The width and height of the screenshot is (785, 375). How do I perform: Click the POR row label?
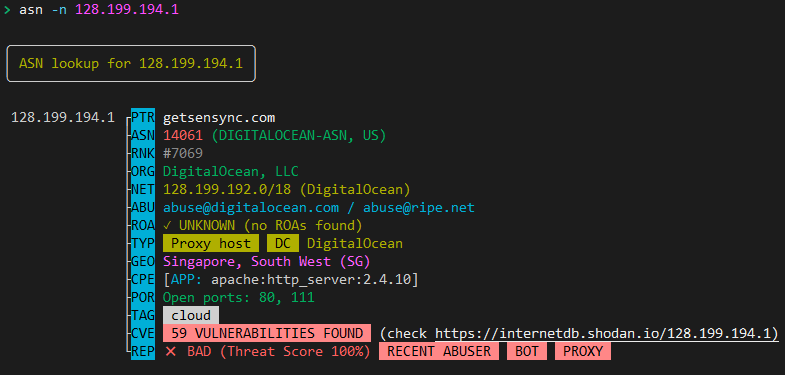coord(143,297)
